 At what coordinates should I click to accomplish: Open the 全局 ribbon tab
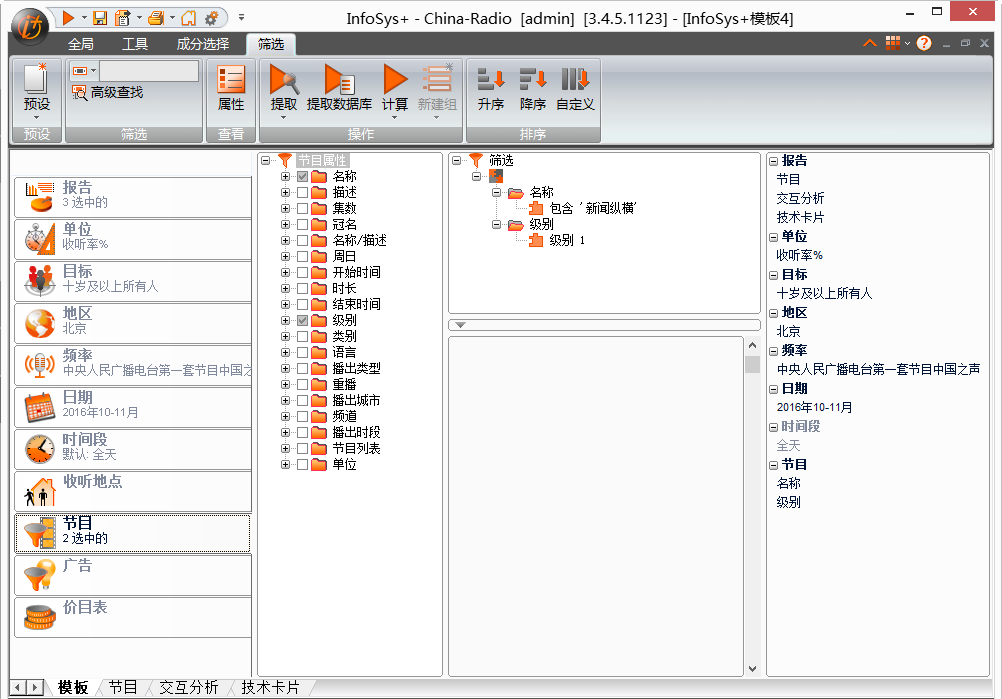pyautogui.click(x=81, y=44)
